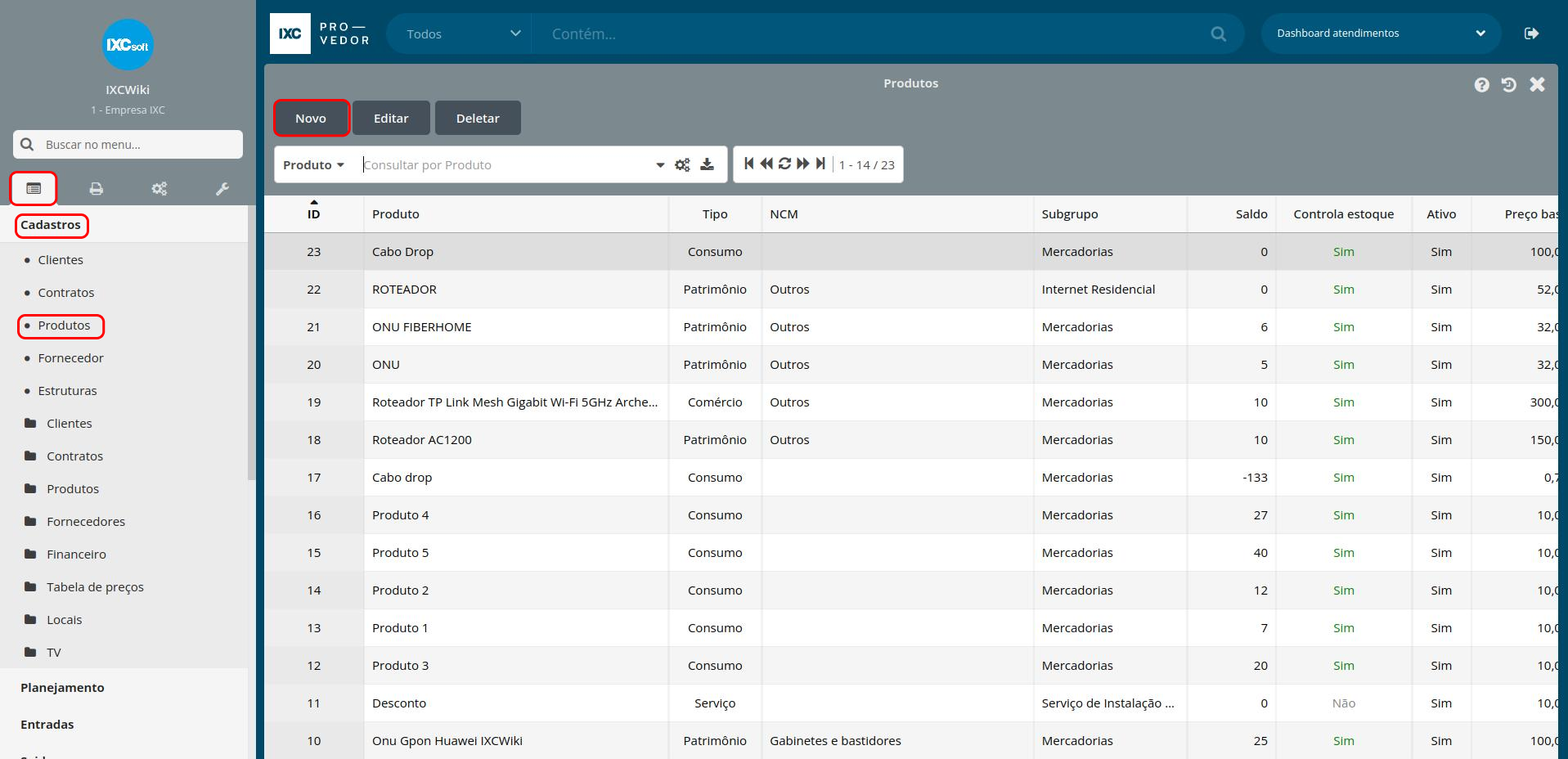Screen dimensions: 1568x759
Task: Select the Roteador AC1200 row
Action: [911, 440]
